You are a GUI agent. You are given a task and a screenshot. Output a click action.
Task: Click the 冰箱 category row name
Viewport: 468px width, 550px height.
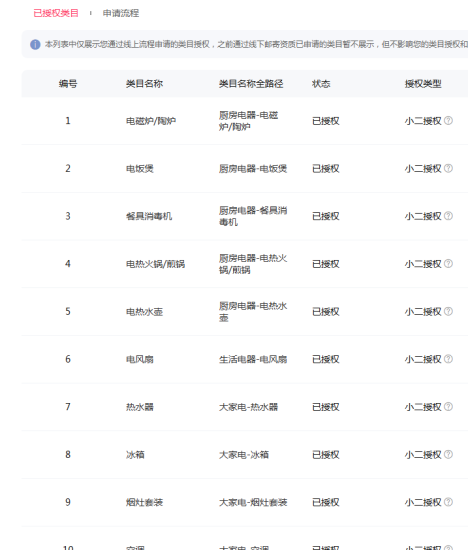point(135,455)
